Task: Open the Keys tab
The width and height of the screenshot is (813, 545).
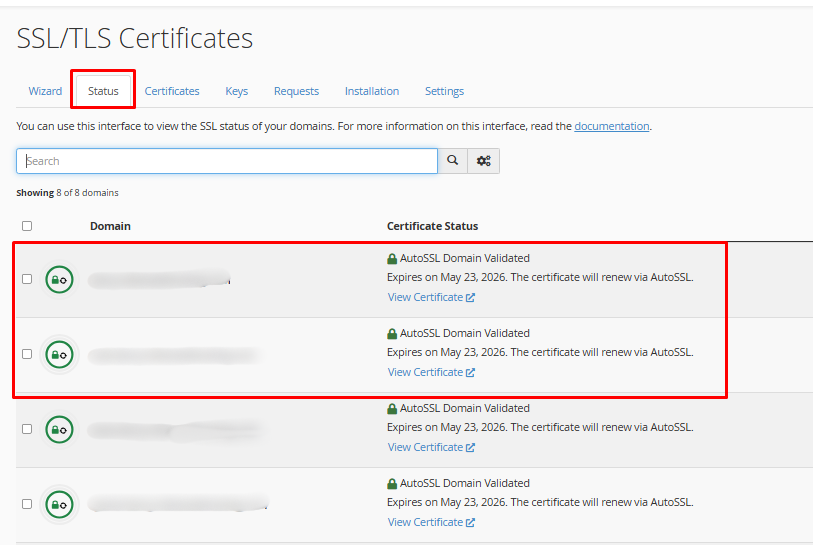Action: pos(237,91)
